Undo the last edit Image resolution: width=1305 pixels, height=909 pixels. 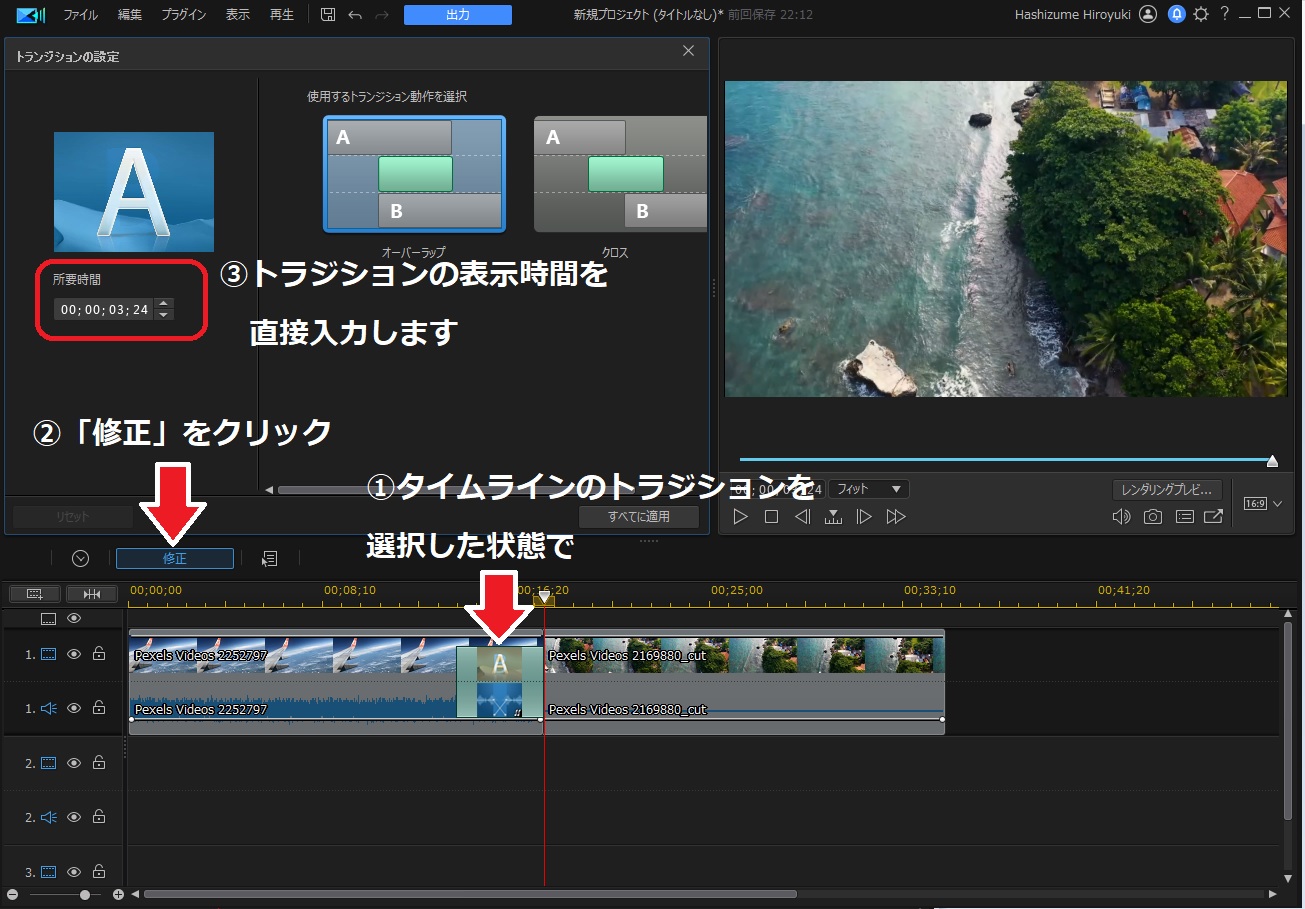[355, 15]
